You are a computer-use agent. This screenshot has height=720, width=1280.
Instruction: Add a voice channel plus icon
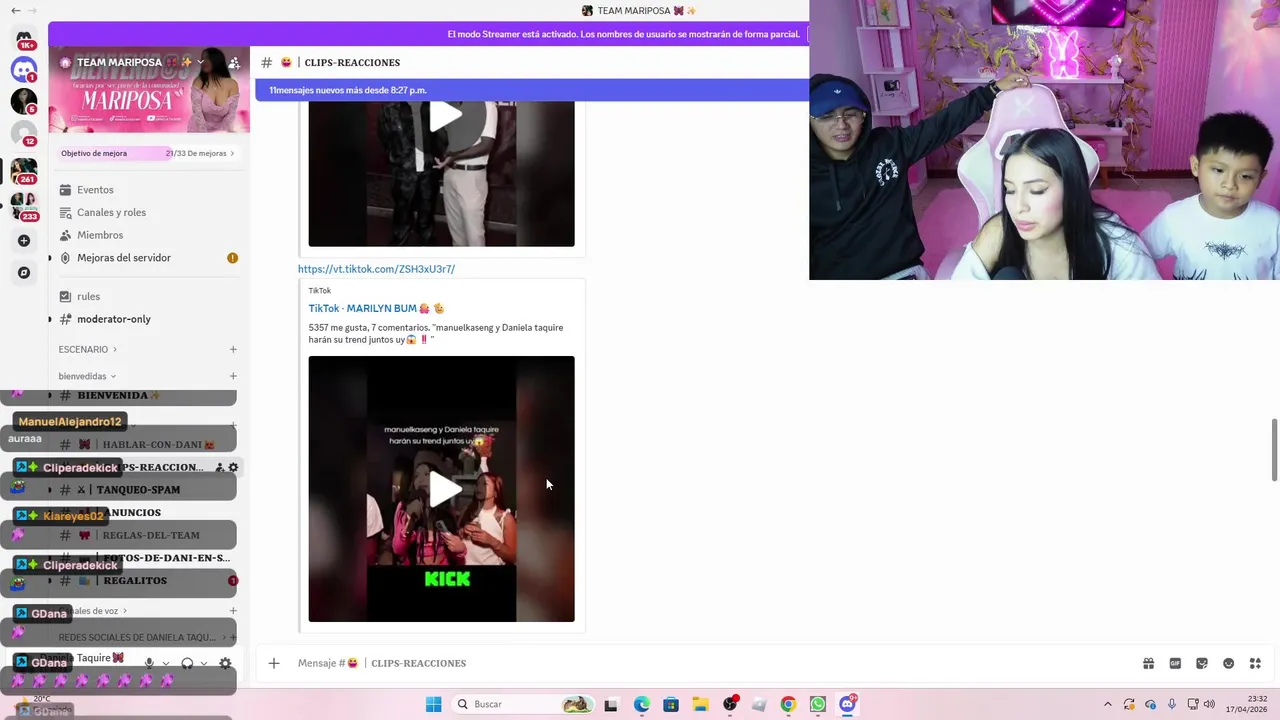click(233, 611)
